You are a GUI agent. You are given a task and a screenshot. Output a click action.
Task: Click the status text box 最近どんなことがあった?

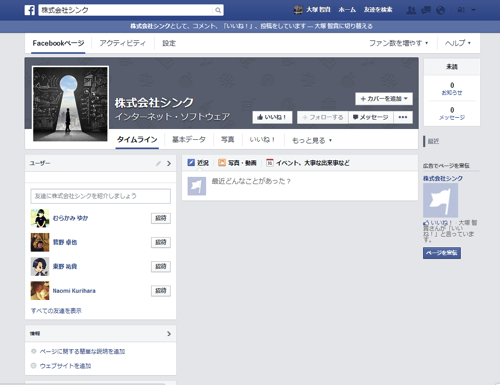251,181
